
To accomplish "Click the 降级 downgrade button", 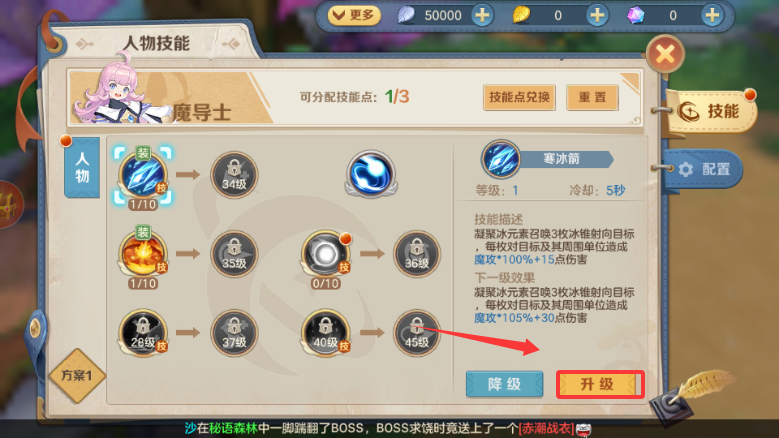I will [504, 384].
